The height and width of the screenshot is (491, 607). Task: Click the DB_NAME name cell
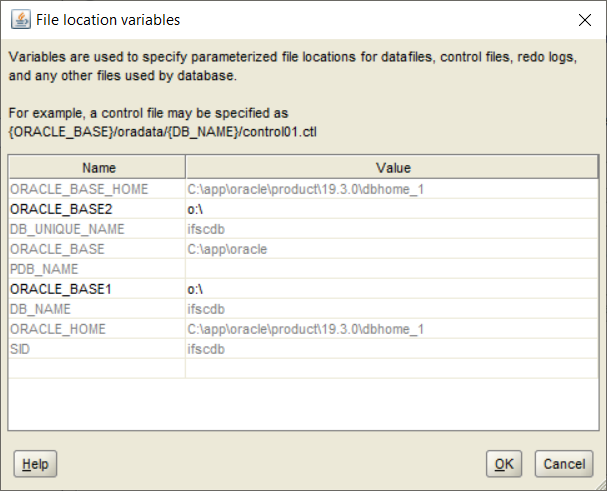pos(97,309)
